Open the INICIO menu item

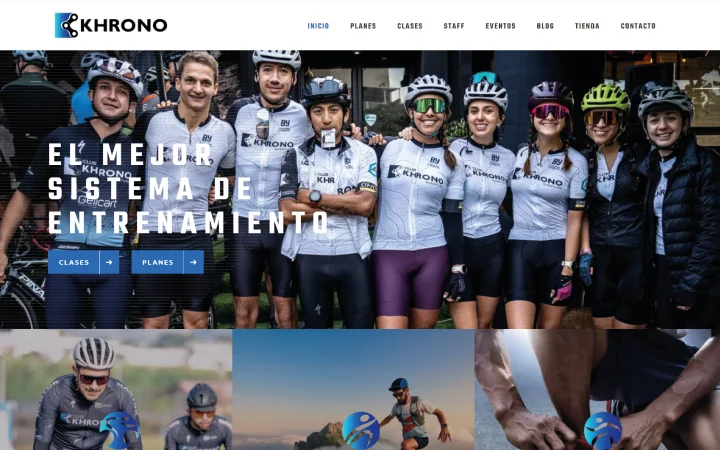(318, 26)
